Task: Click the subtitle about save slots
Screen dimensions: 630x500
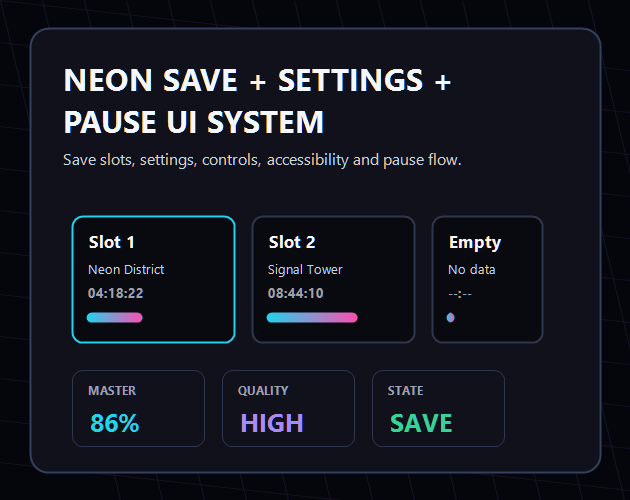Action: (262, 160)
